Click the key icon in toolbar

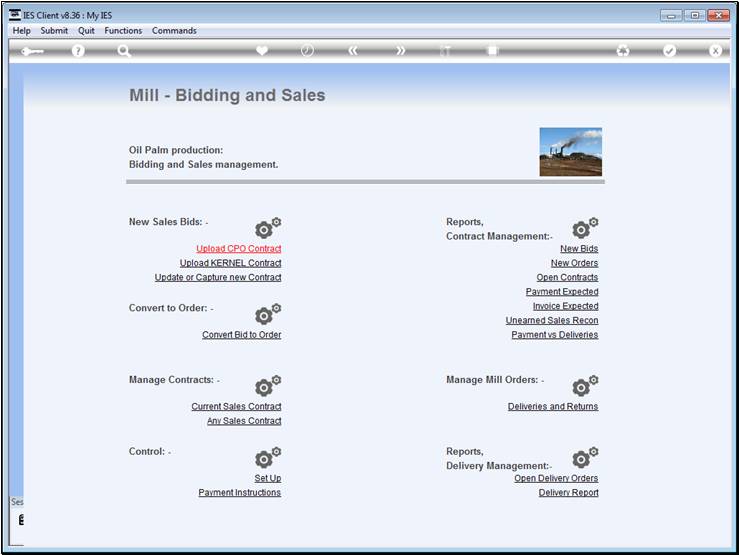33,51
